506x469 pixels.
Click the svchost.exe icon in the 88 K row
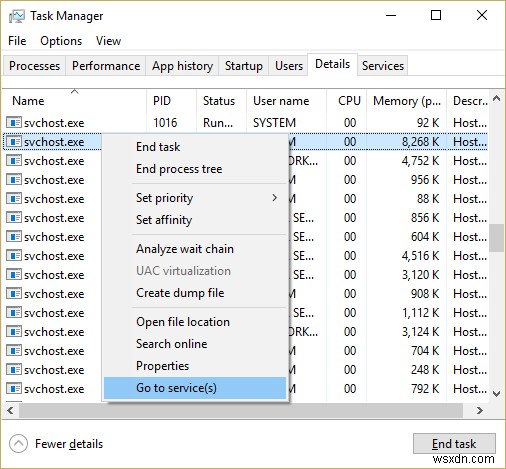14,199
